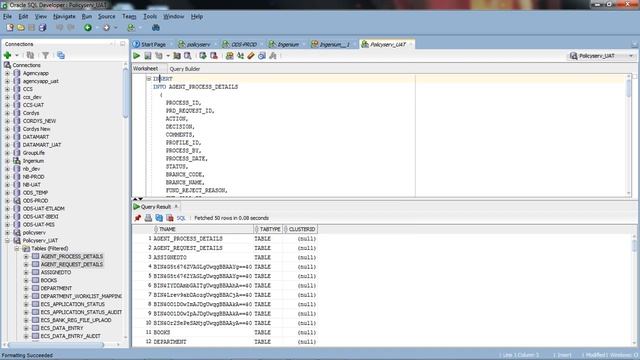
Task: Select the DEPARTMENT table in tree
Action: (56, 288)
